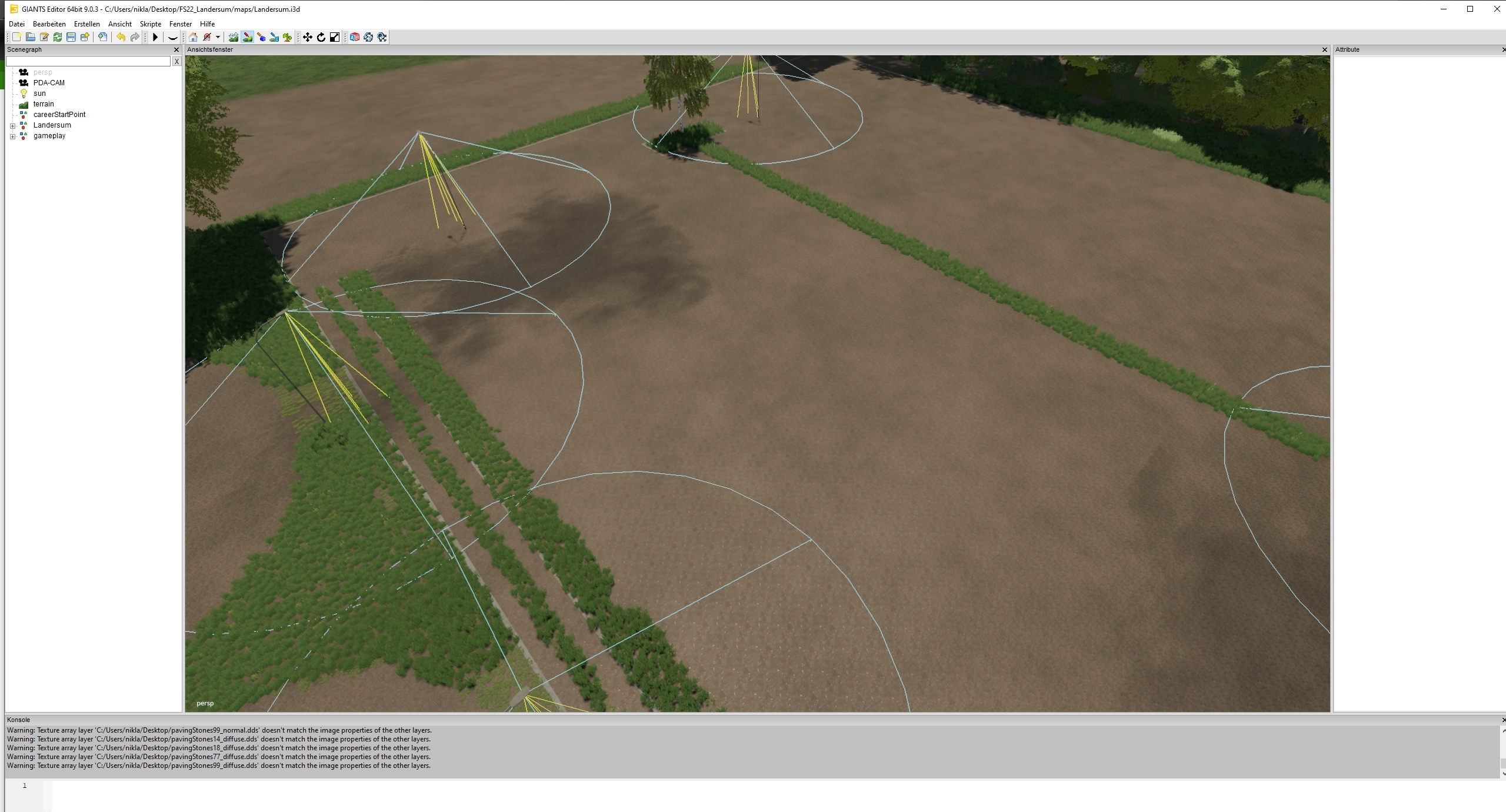Image resolution: width=1506 pixels, height=812 pixels.
Task: Select the terrain sculpt mode icon
Action: (x=234, y=37)
